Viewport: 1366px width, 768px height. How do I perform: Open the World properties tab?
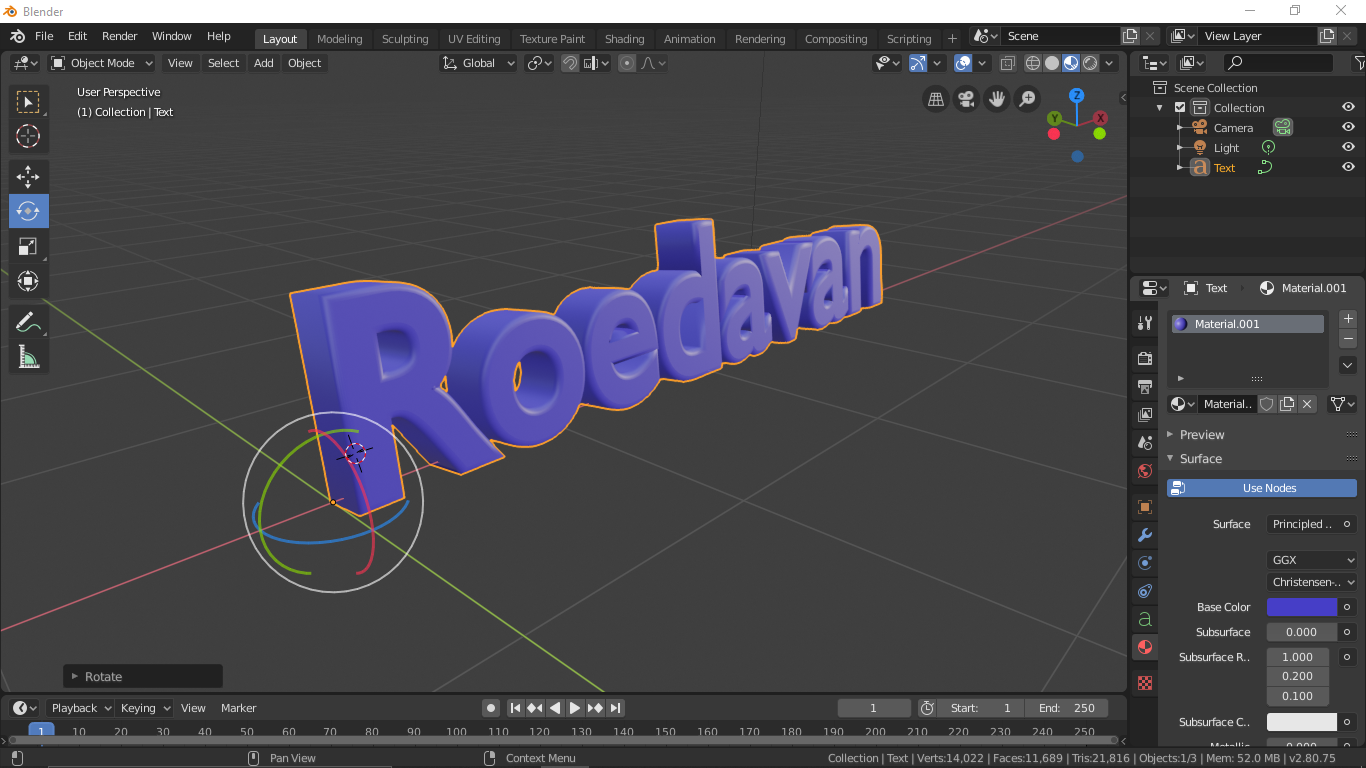1145,470
